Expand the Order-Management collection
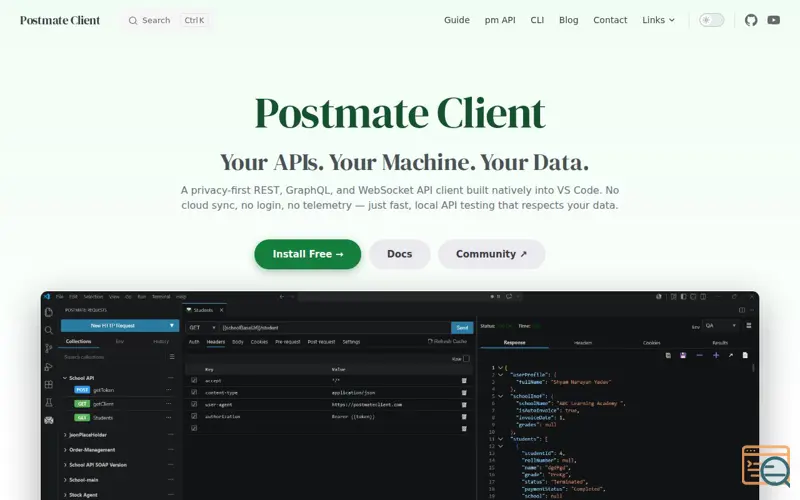Screen dimensions: 800x500 click(x=65, y=450)
